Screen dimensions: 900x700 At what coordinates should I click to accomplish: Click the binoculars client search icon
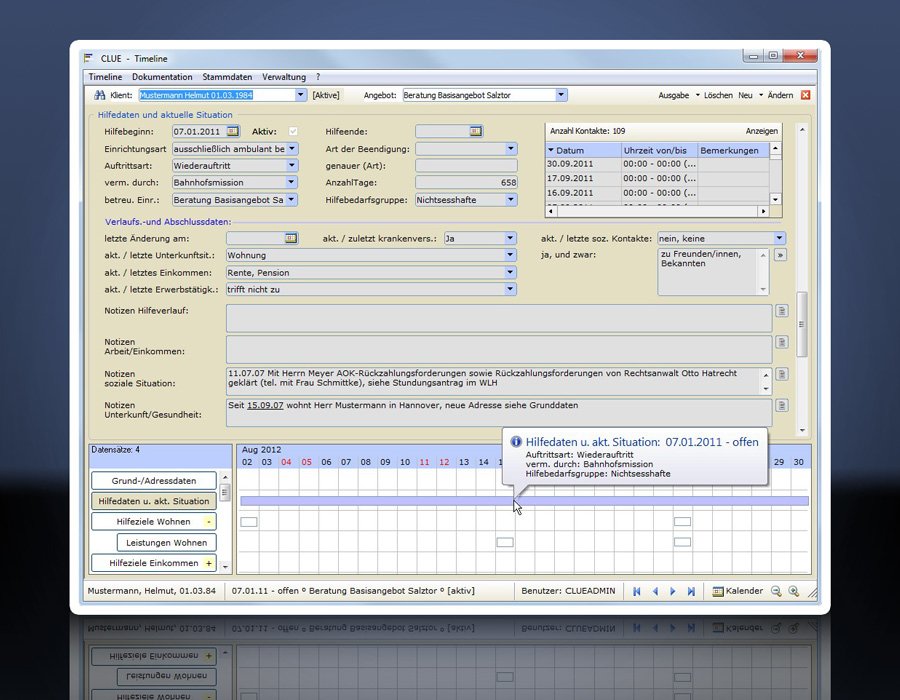[99, 95]
